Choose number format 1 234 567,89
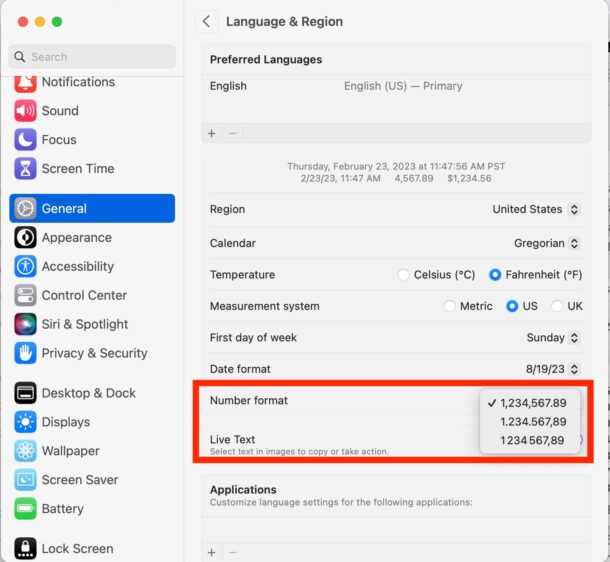 533,440
